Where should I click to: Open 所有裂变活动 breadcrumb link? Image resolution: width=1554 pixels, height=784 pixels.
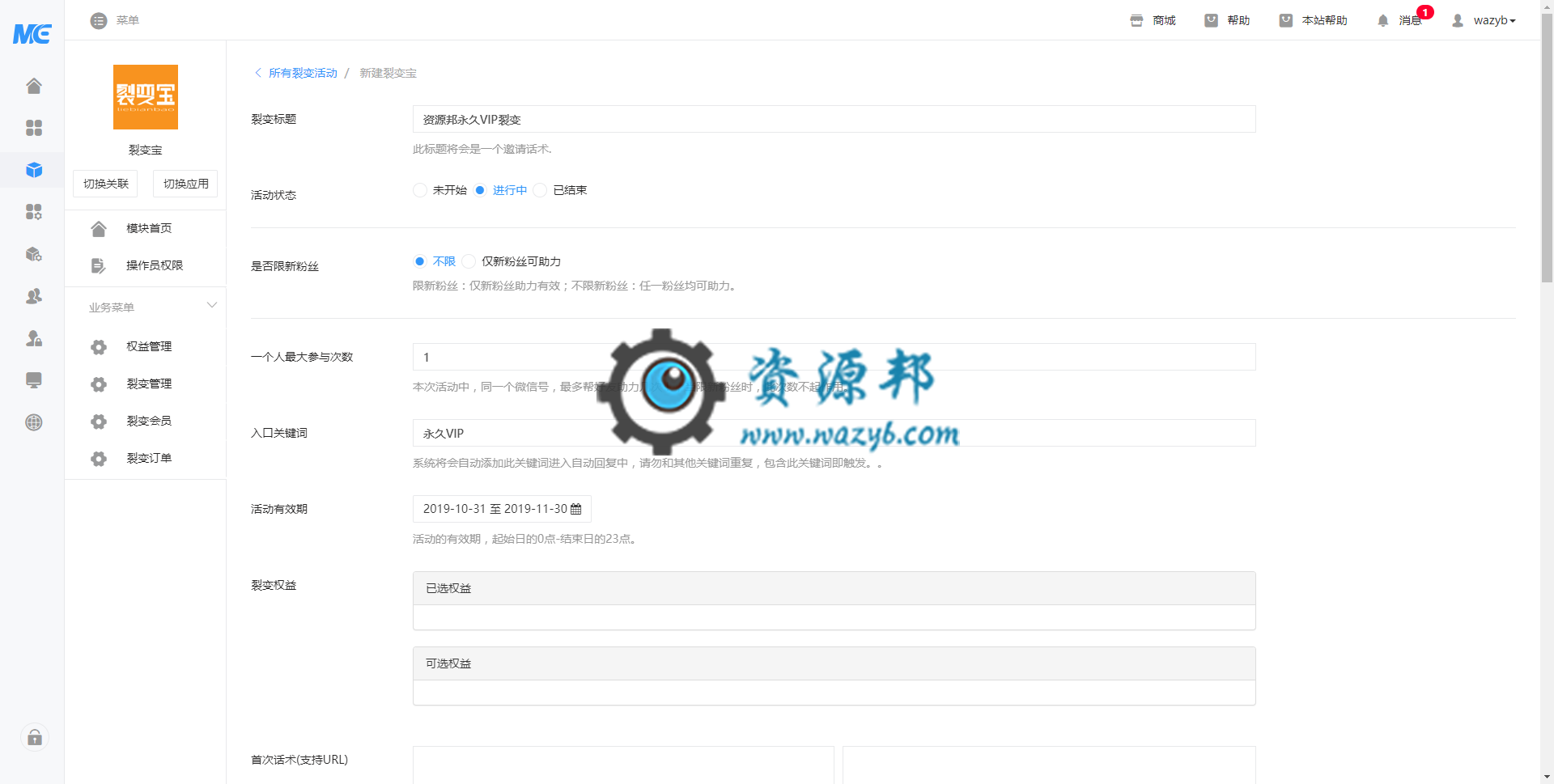[303, 73]
